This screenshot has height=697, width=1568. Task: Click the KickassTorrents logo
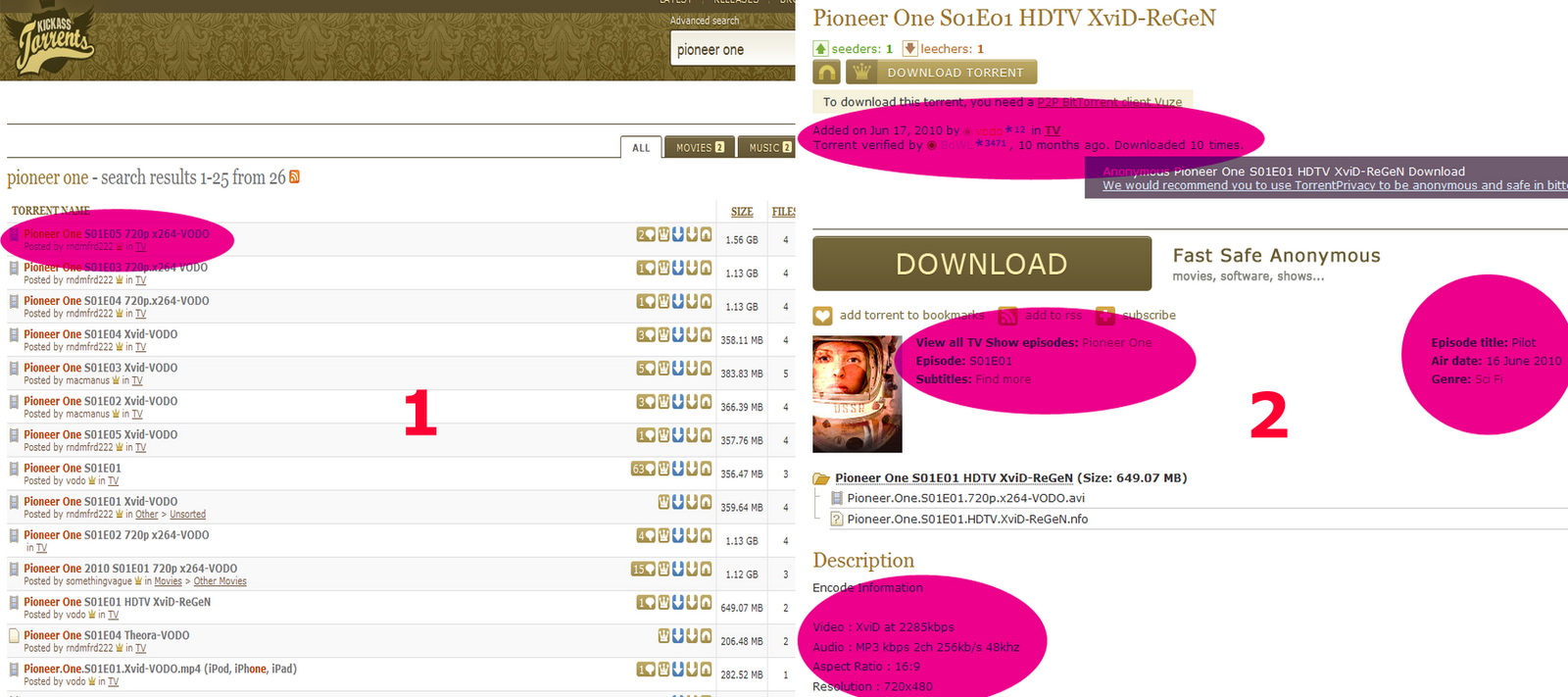(55, 40)
